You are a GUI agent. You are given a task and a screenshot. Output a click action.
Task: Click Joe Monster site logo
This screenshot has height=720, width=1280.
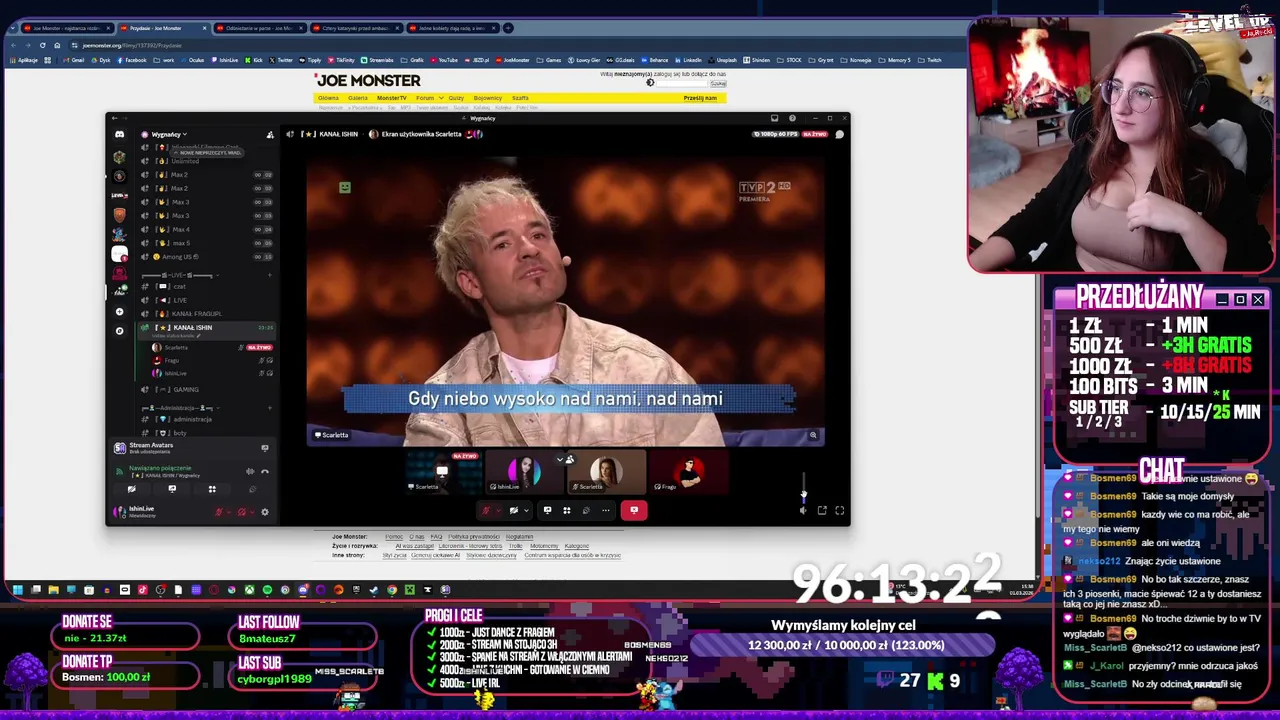pyautogui.click(x=367, y=80)
